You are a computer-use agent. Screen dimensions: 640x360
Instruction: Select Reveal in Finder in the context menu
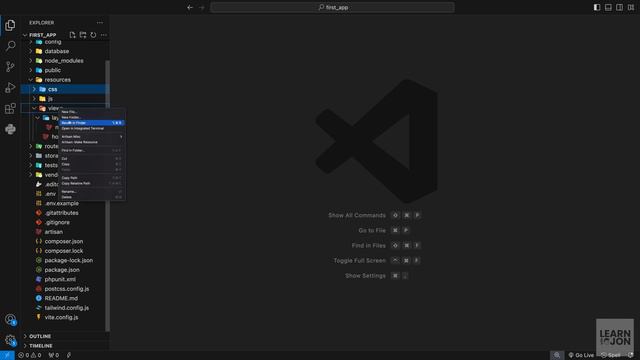click(92, 123)
